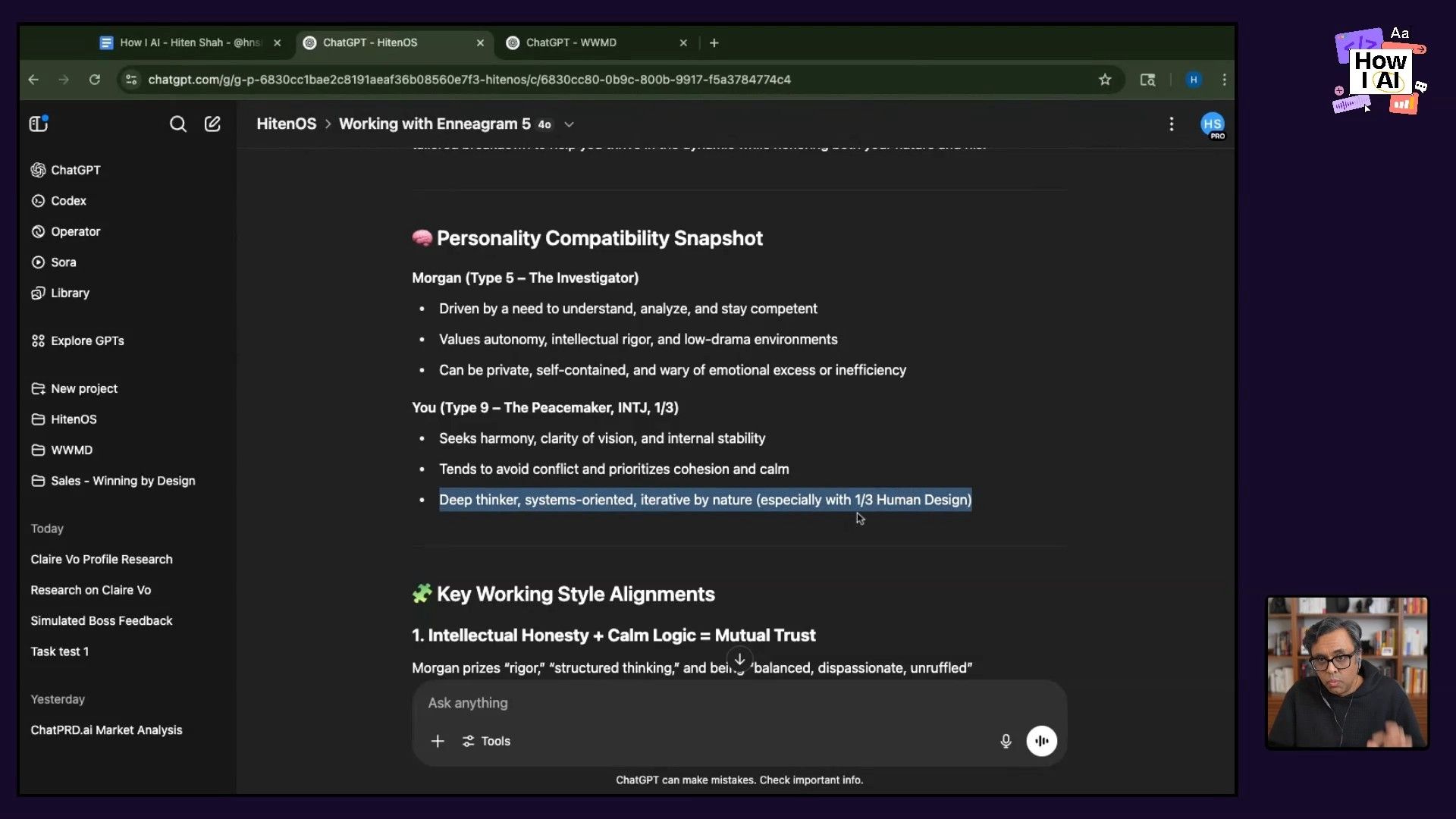Go back in browser history
This screenshot has width=1456, height=819.
pos(33,80)
